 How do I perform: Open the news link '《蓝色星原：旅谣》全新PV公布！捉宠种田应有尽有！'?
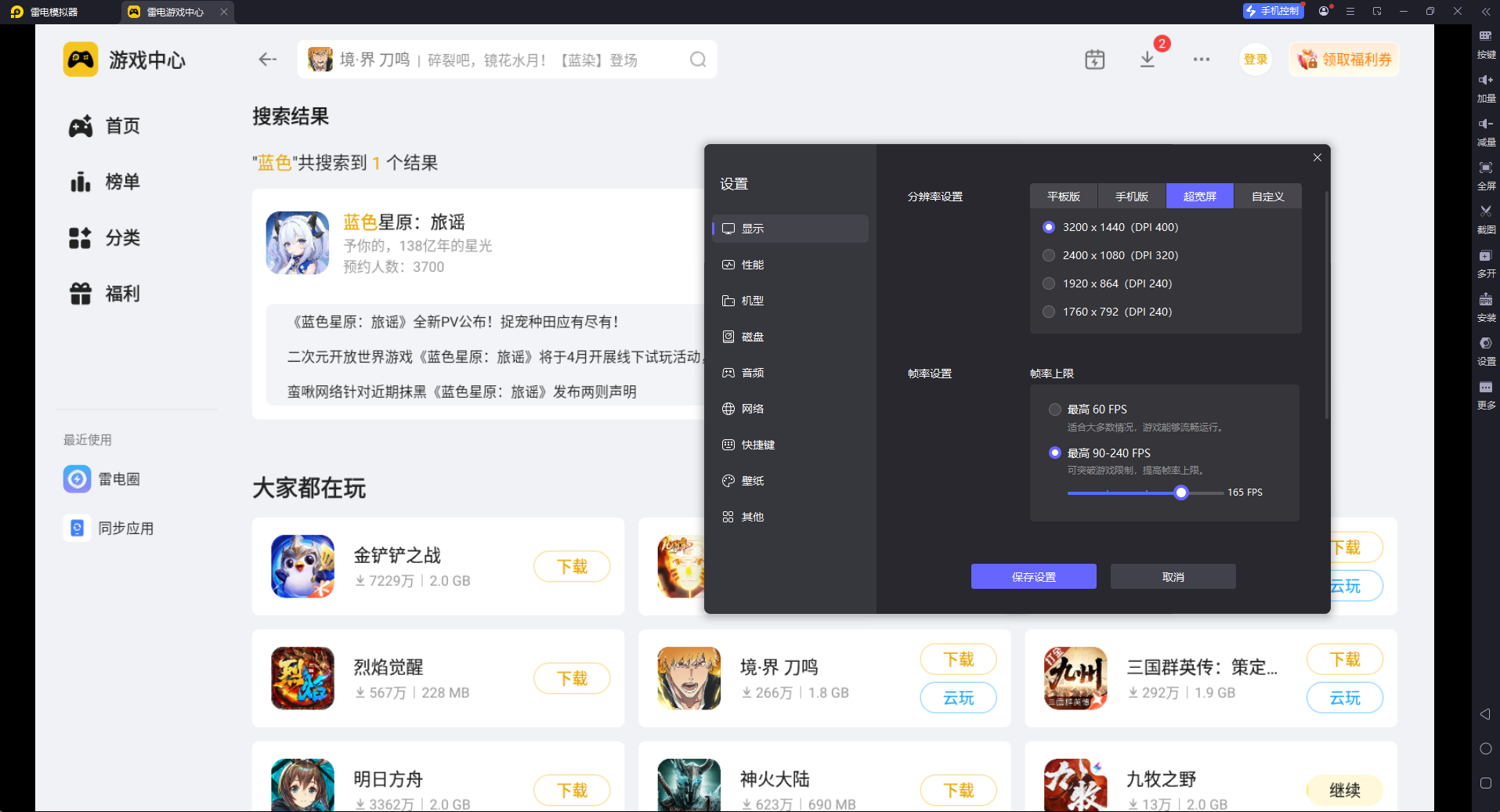(454, 322)
